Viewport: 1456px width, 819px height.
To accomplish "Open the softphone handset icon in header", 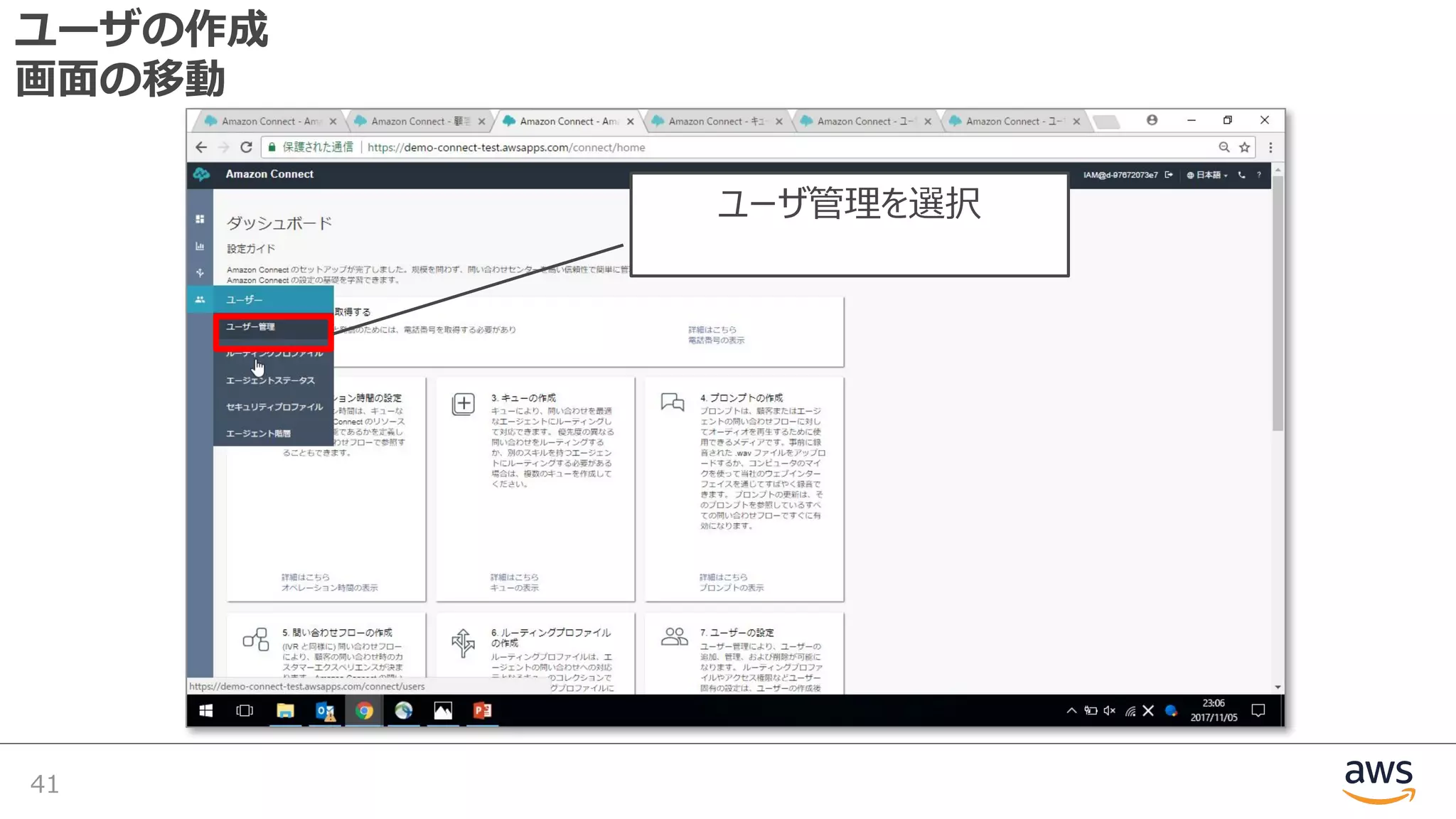I will (x=1241, y=175).
